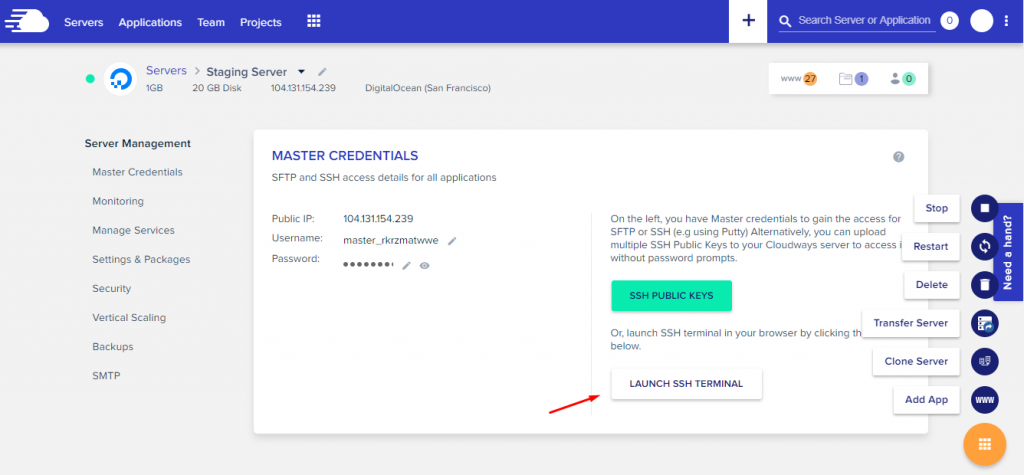Select SMTP in sidebar
Viewport: 1024px width, 475px height.
pos(106,376)
